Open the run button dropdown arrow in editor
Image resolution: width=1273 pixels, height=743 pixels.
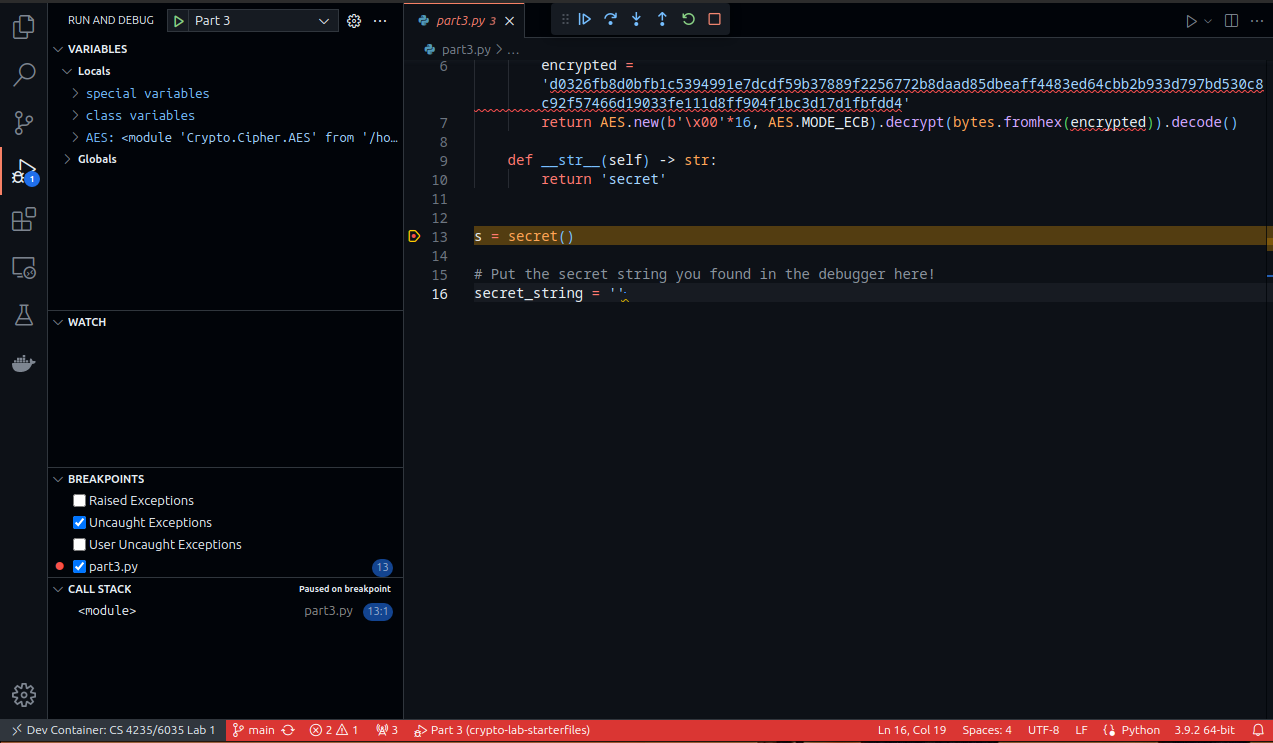pyautogui.click(x=1207, y=20)
